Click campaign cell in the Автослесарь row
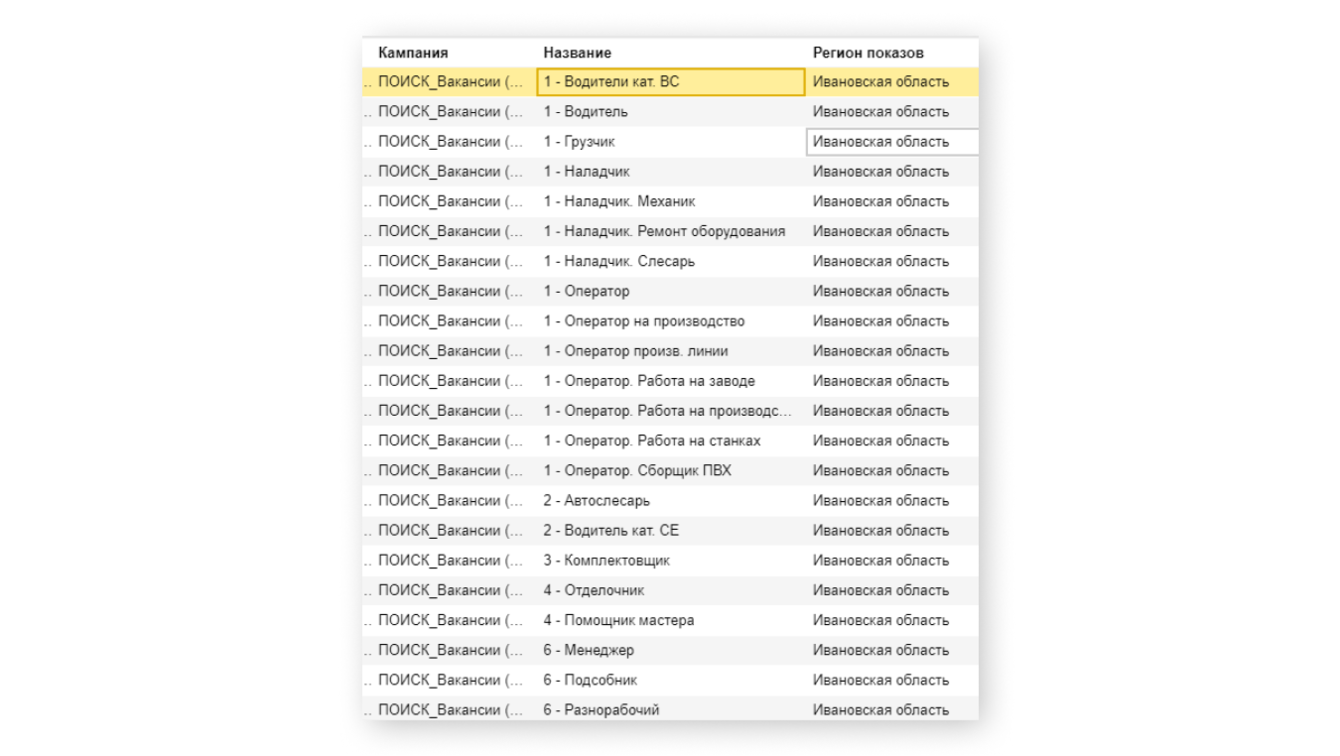Screen dimensions: 1340x756 coord(450,501)
